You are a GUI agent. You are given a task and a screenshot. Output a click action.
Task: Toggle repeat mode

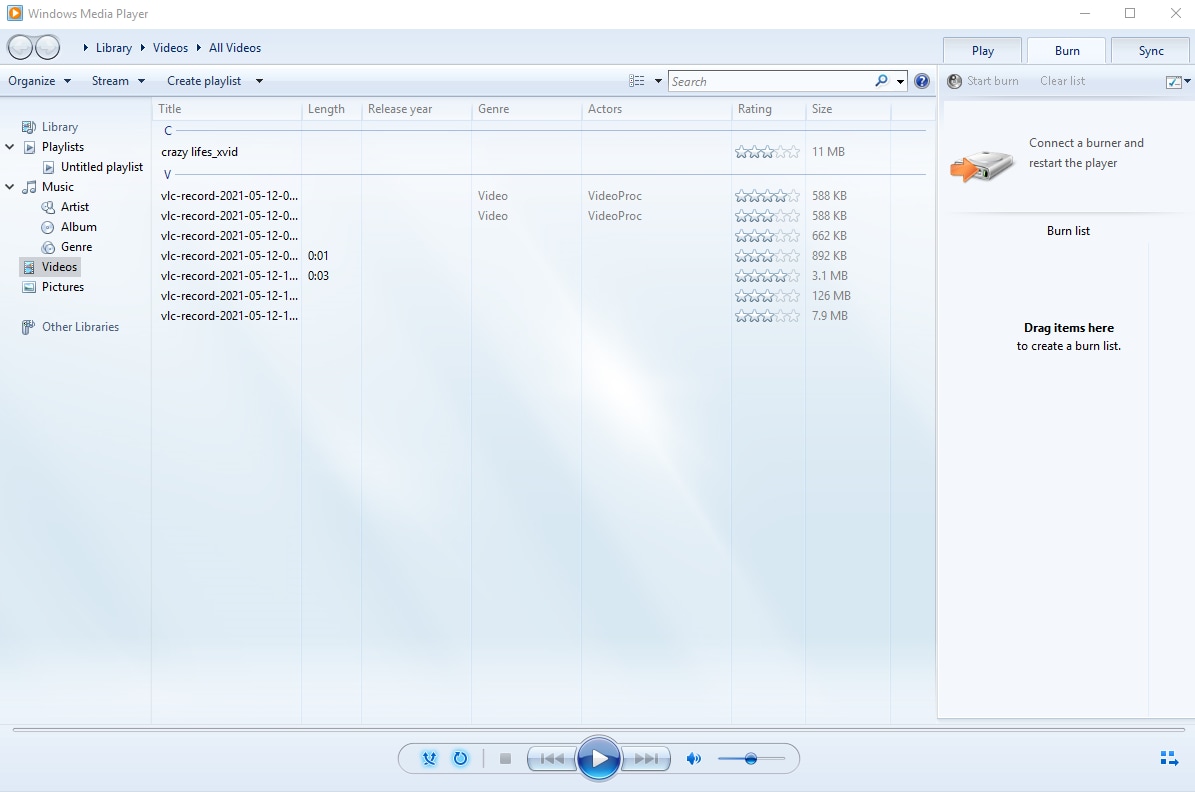point(460,758)
